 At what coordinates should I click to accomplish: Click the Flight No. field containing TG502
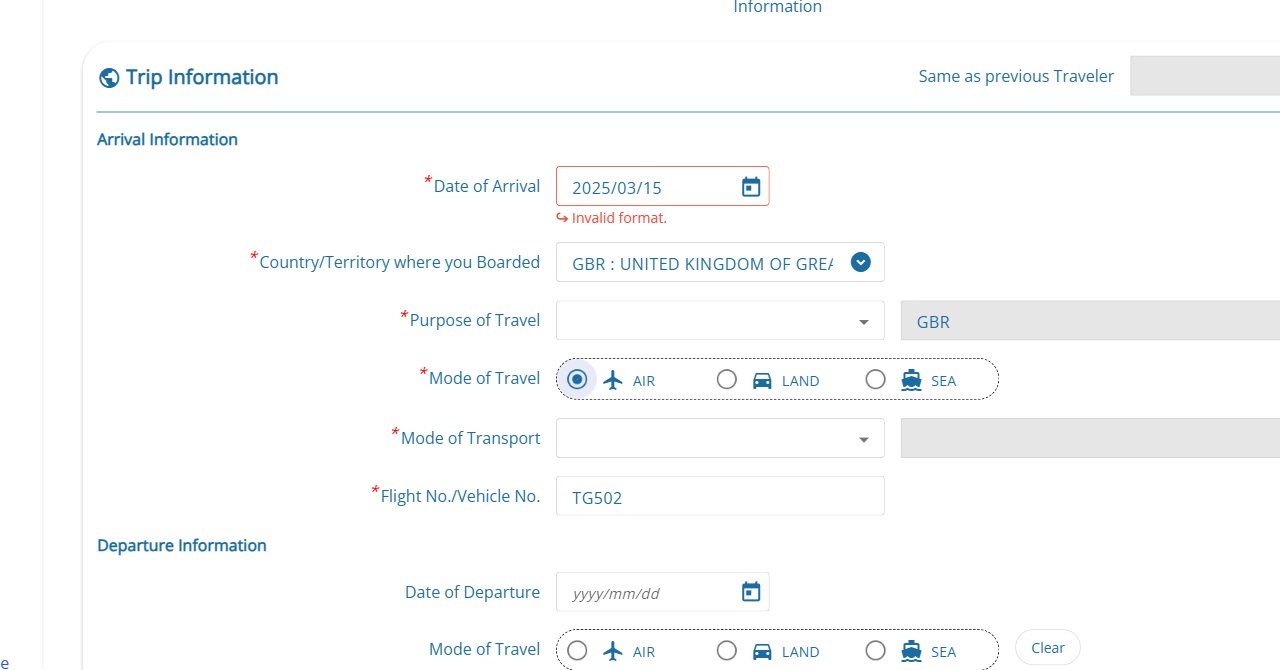pos(720,495)
